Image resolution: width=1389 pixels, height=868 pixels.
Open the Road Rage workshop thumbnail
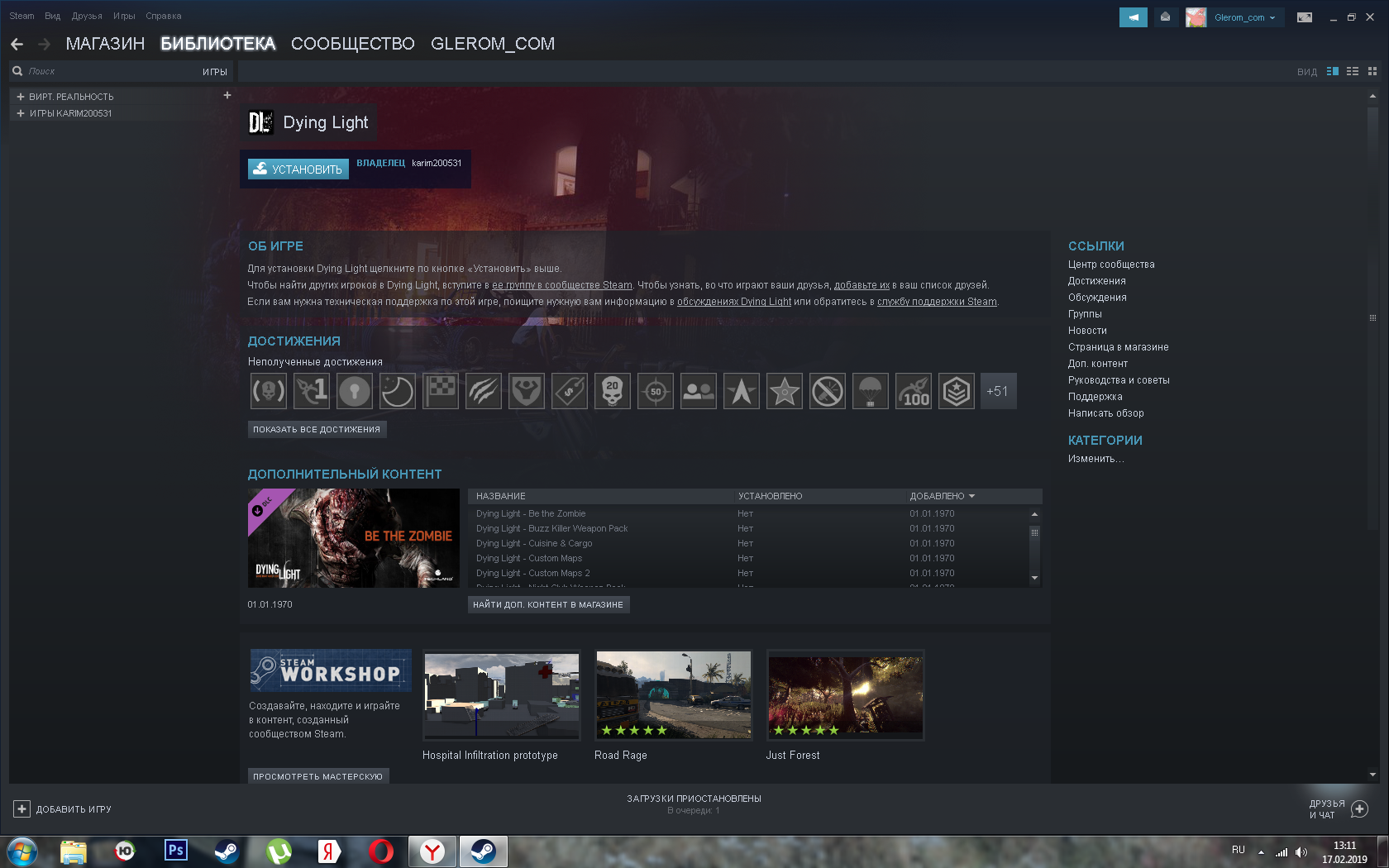[x=674, y=695]
